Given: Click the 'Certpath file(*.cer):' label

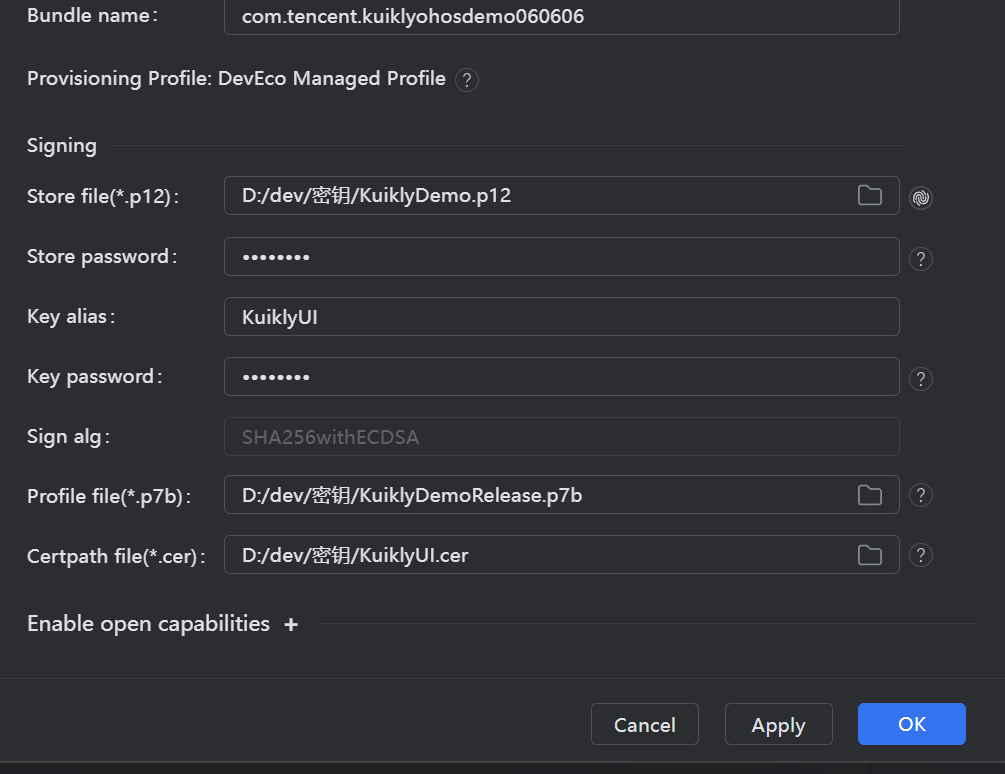Looking at the screenshot, I should (x=116, y=556).
